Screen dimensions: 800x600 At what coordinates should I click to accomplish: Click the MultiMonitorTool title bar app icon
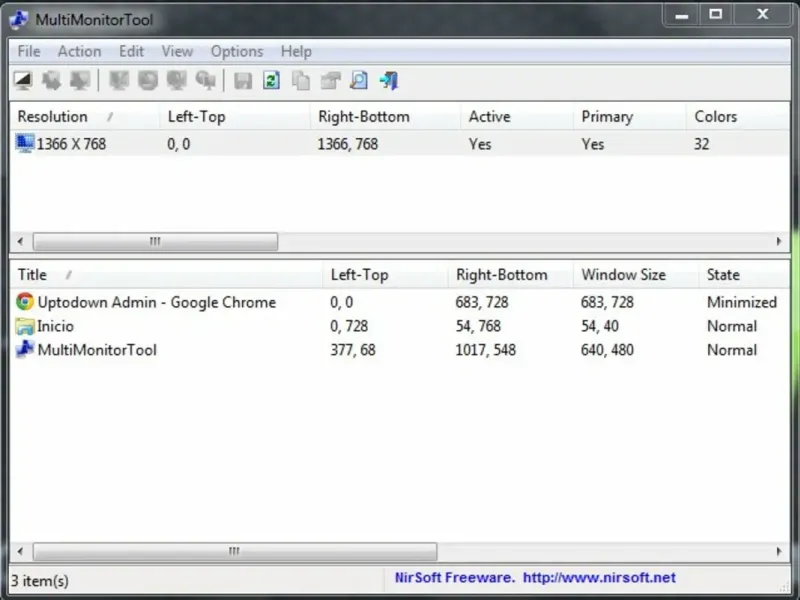coord(19,19)
